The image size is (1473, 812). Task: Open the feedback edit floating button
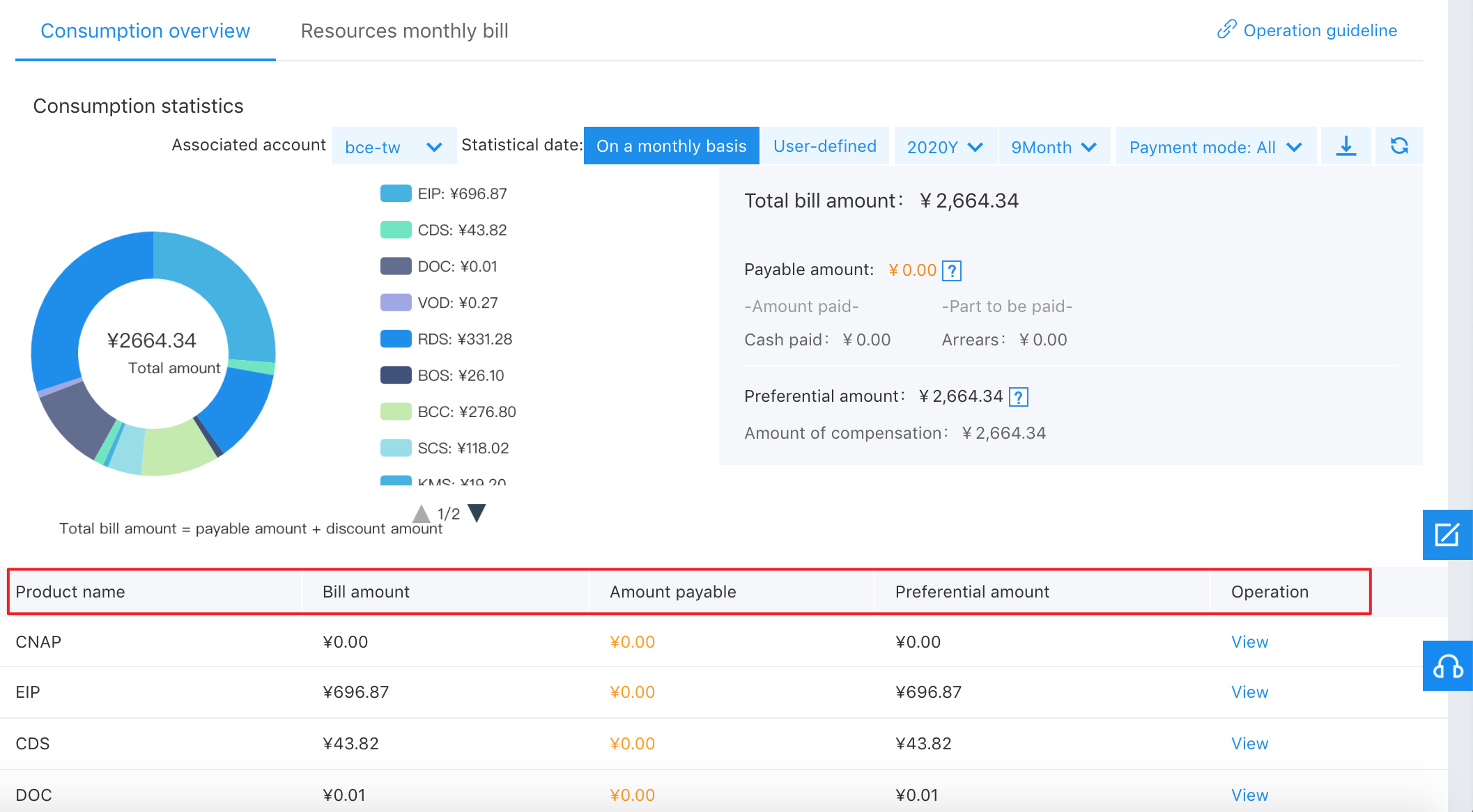[x=1447, y=535]
